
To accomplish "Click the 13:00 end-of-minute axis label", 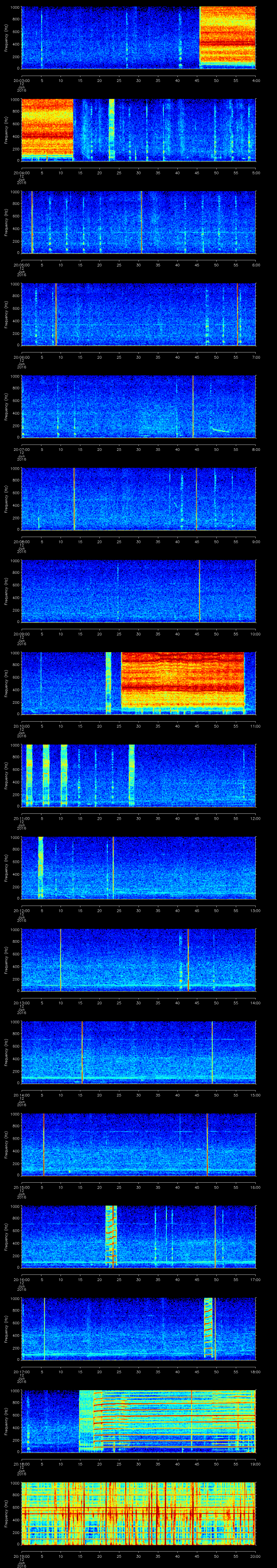I will pos(255,910).
